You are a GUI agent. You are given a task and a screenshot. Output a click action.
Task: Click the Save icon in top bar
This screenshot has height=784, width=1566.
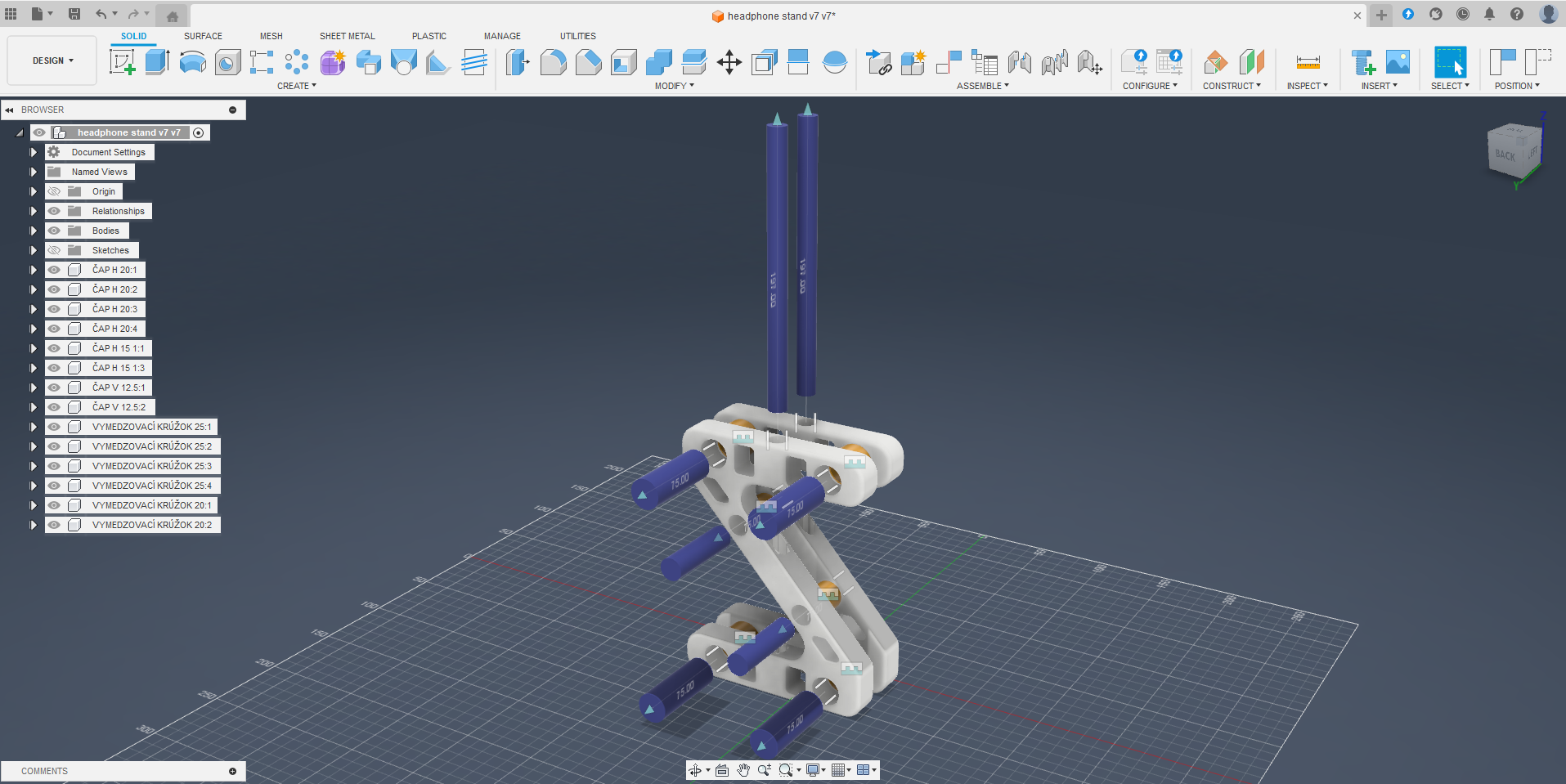click(x=74, y=14)
